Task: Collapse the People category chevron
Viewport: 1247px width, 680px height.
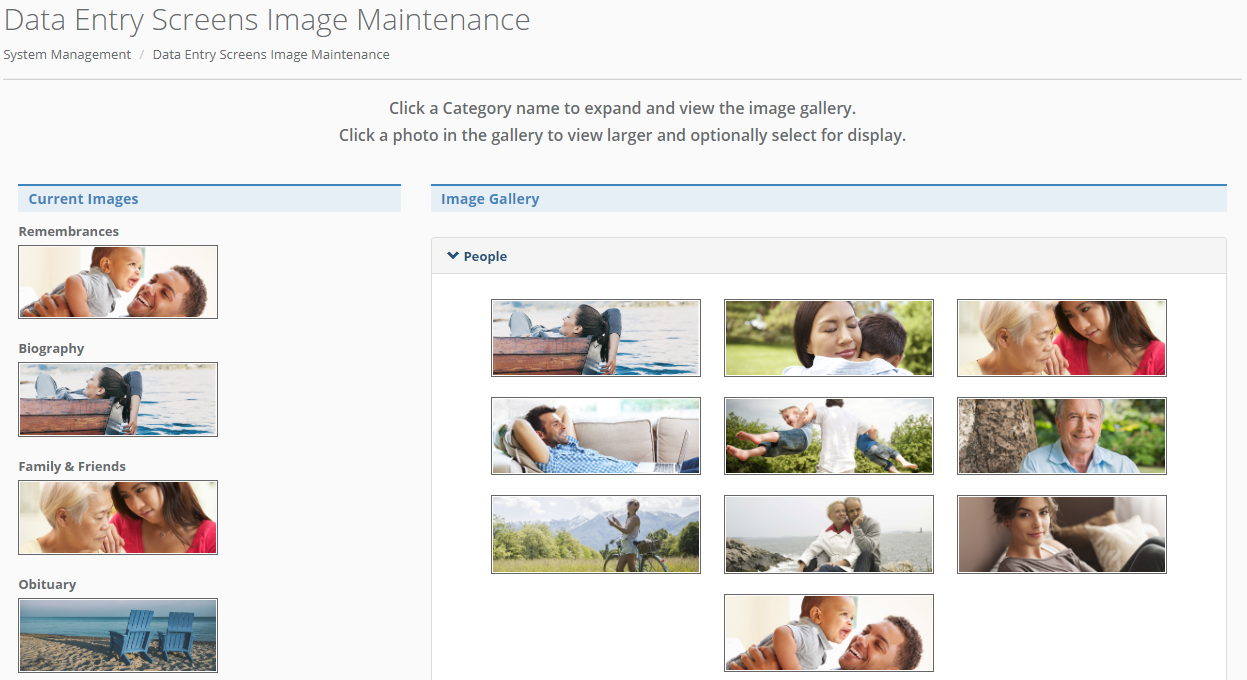Action: coord(453,256)
